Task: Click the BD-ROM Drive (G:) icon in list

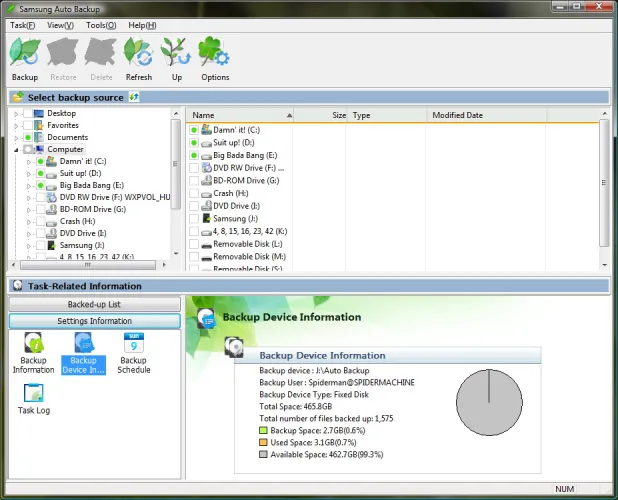Action: tap(207, 180)
